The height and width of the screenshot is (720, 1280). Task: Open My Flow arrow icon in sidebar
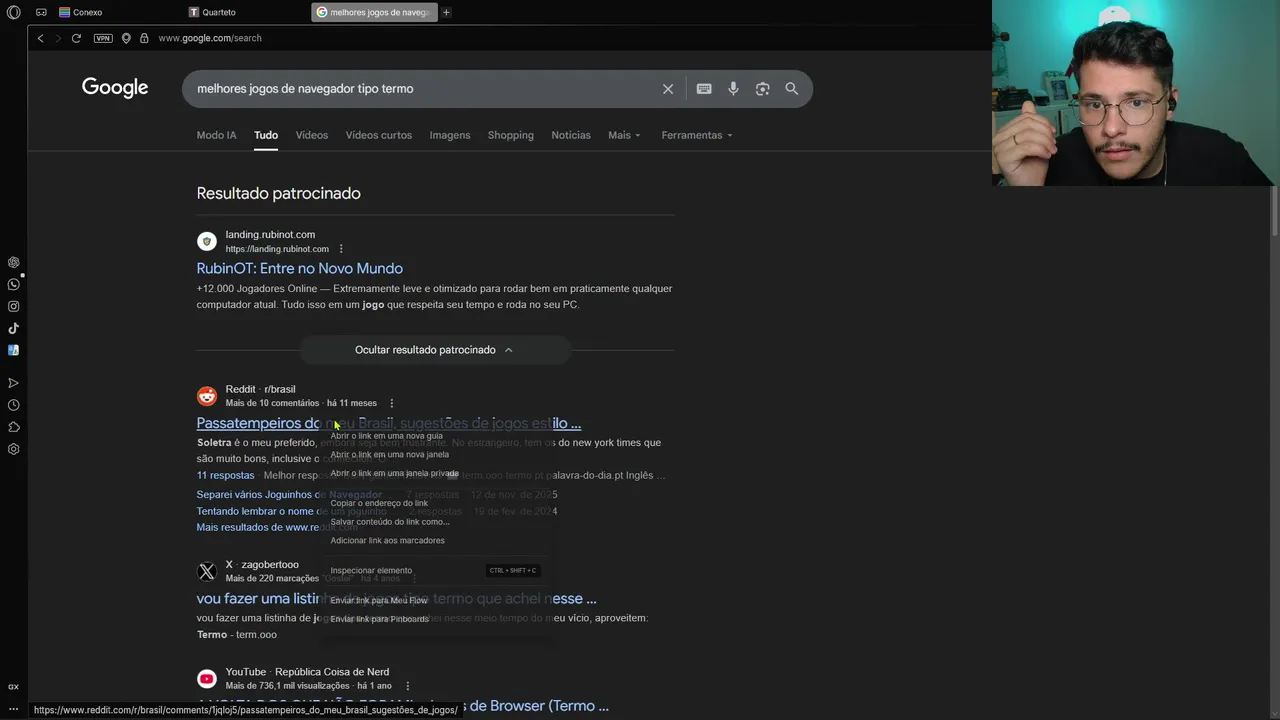tap(13, 383)
